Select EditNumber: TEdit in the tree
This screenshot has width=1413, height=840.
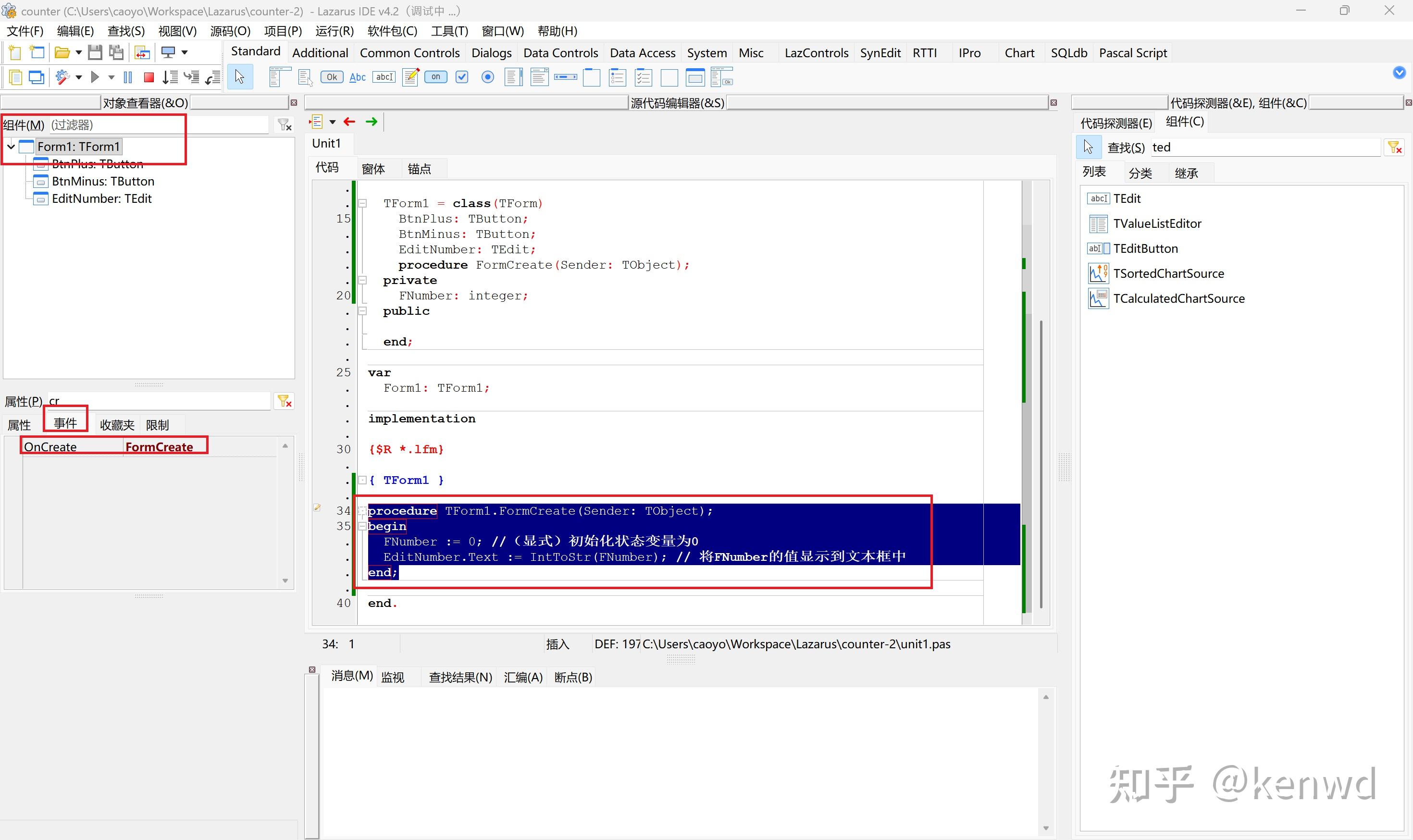101,198
